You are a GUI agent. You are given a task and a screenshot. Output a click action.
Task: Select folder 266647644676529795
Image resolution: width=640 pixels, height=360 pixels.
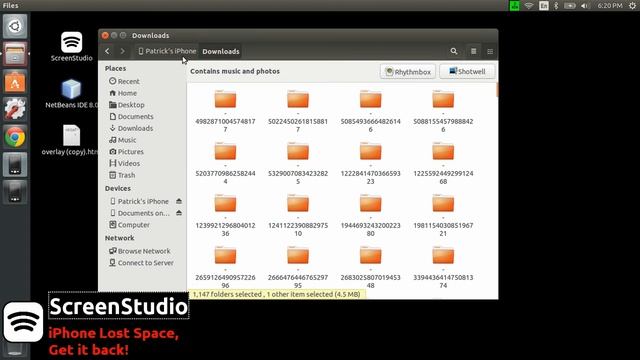point(298,267)
